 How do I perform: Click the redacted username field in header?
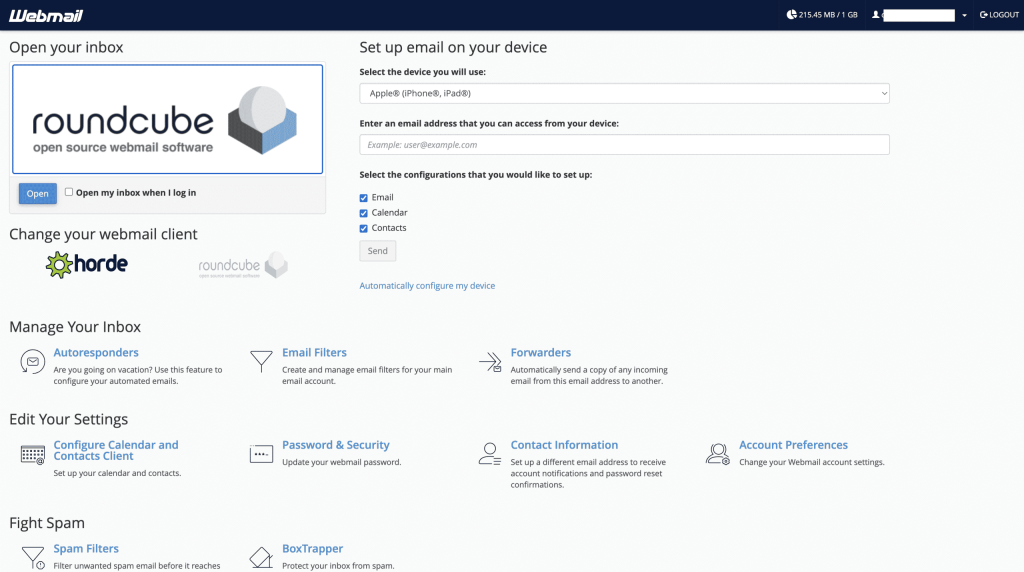coord(919,15)
